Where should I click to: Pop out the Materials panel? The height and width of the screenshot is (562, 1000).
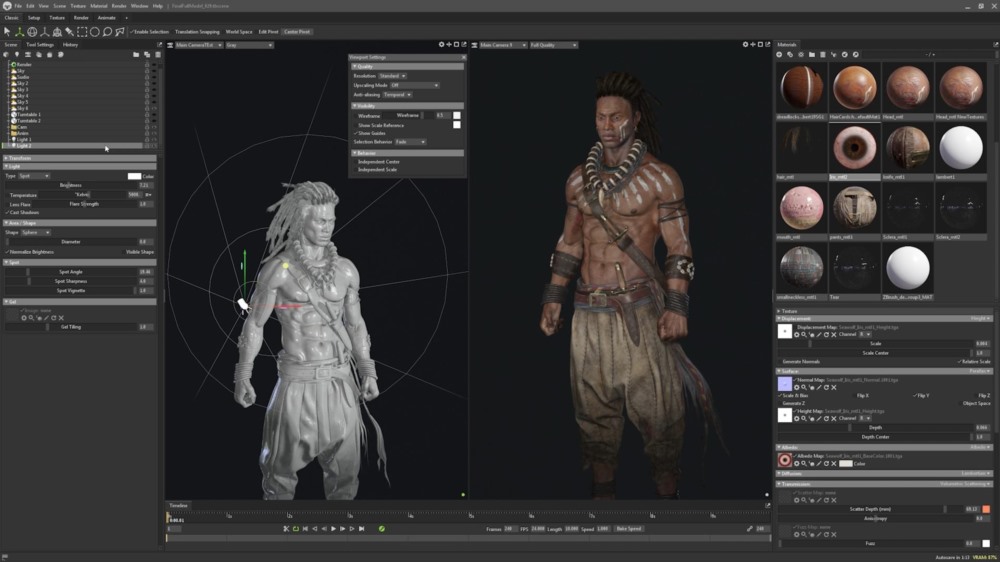tap(995, 45)
